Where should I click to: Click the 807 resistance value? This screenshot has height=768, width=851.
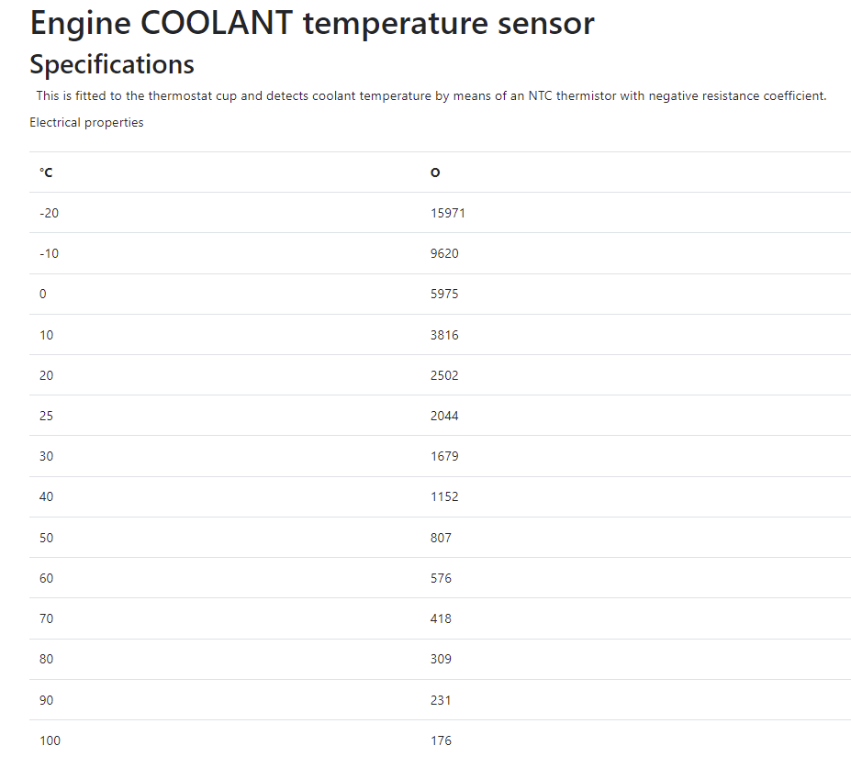click(x=441, y=538)
